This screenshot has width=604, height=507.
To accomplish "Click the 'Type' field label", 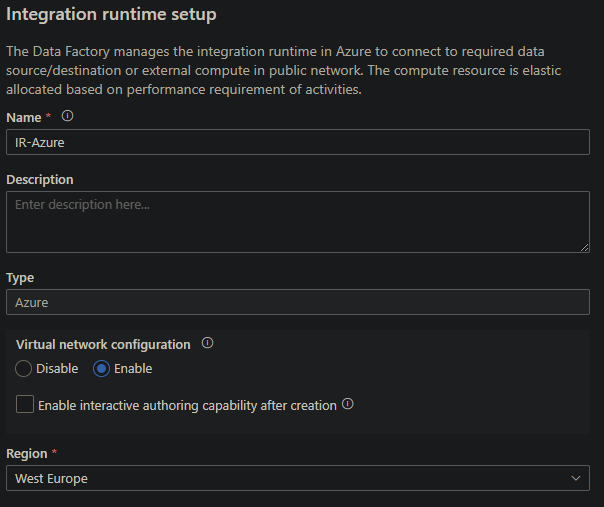I will point(20,277).
